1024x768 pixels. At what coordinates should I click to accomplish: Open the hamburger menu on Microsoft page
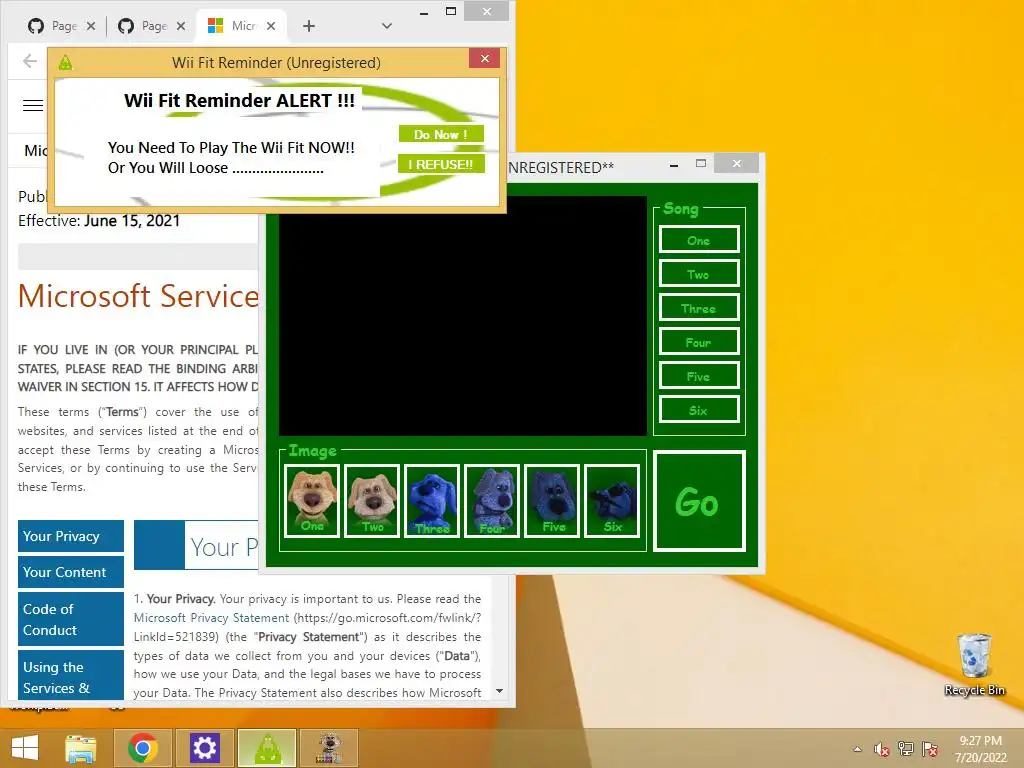coord(33,106)
